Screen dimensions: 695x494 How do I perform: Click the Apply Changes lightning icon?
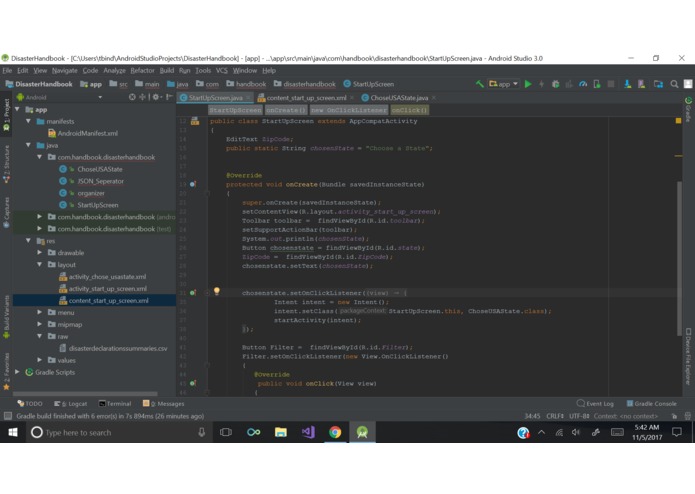541,84
